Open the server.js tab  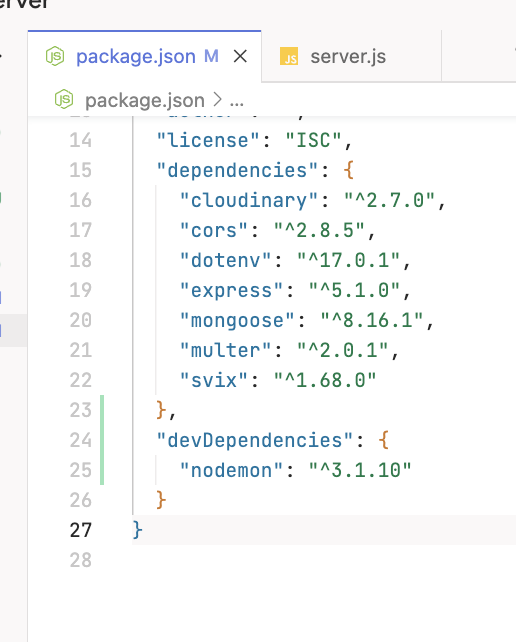[x=351, y=57]
